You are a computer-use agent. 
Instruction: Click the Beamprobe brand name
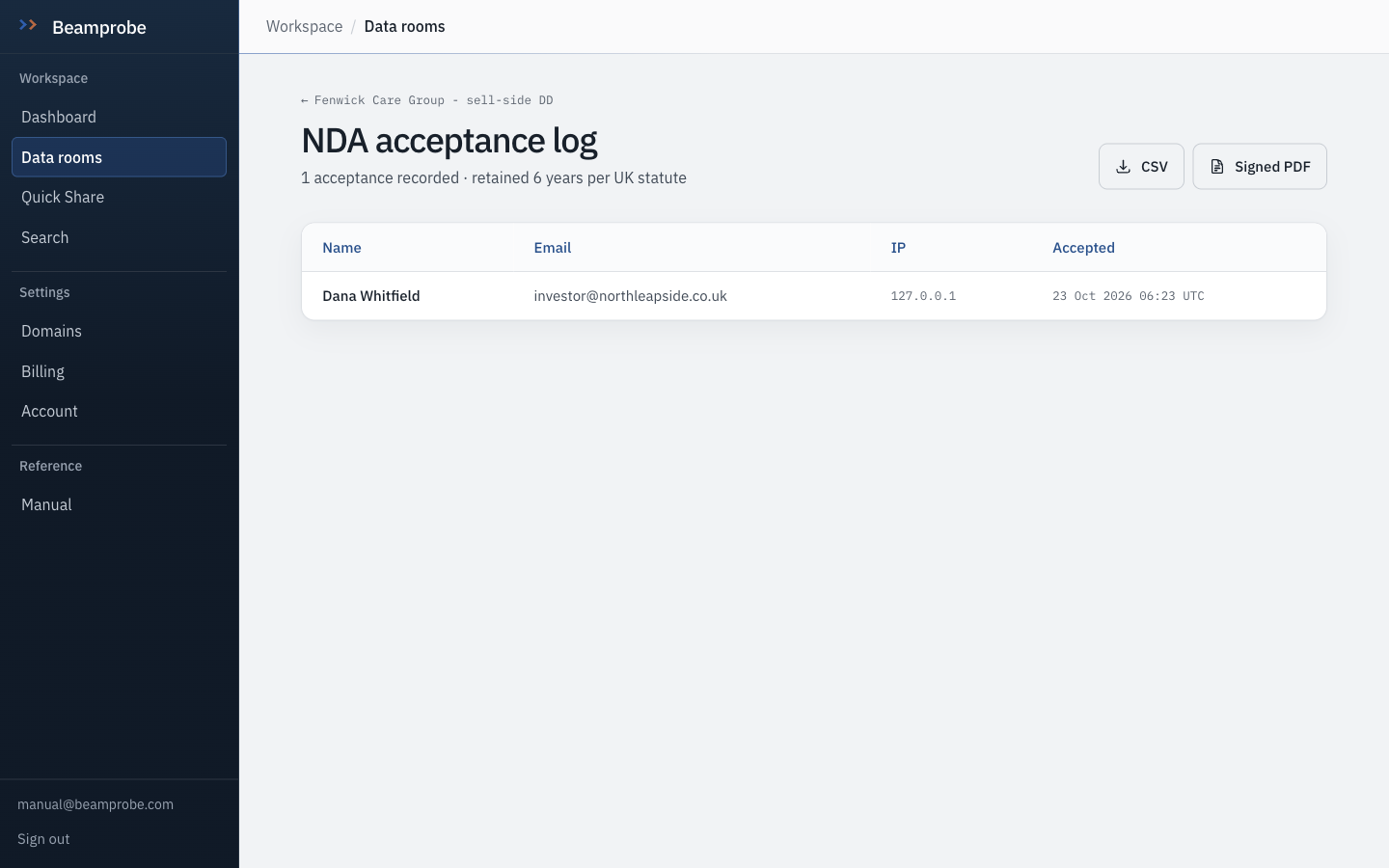(99, 27)
